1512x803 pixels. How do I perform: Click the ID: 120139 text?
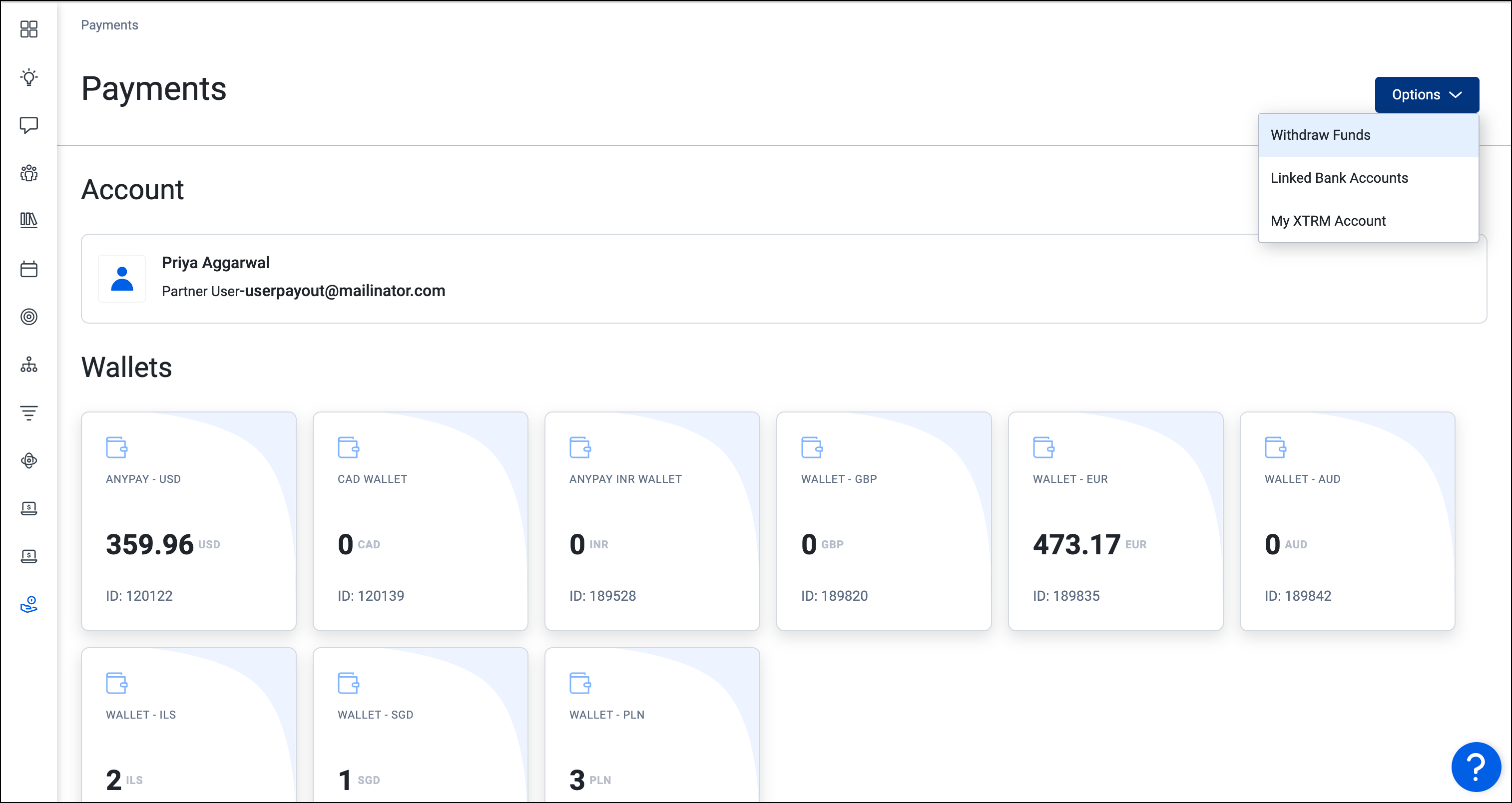point(371,596)
